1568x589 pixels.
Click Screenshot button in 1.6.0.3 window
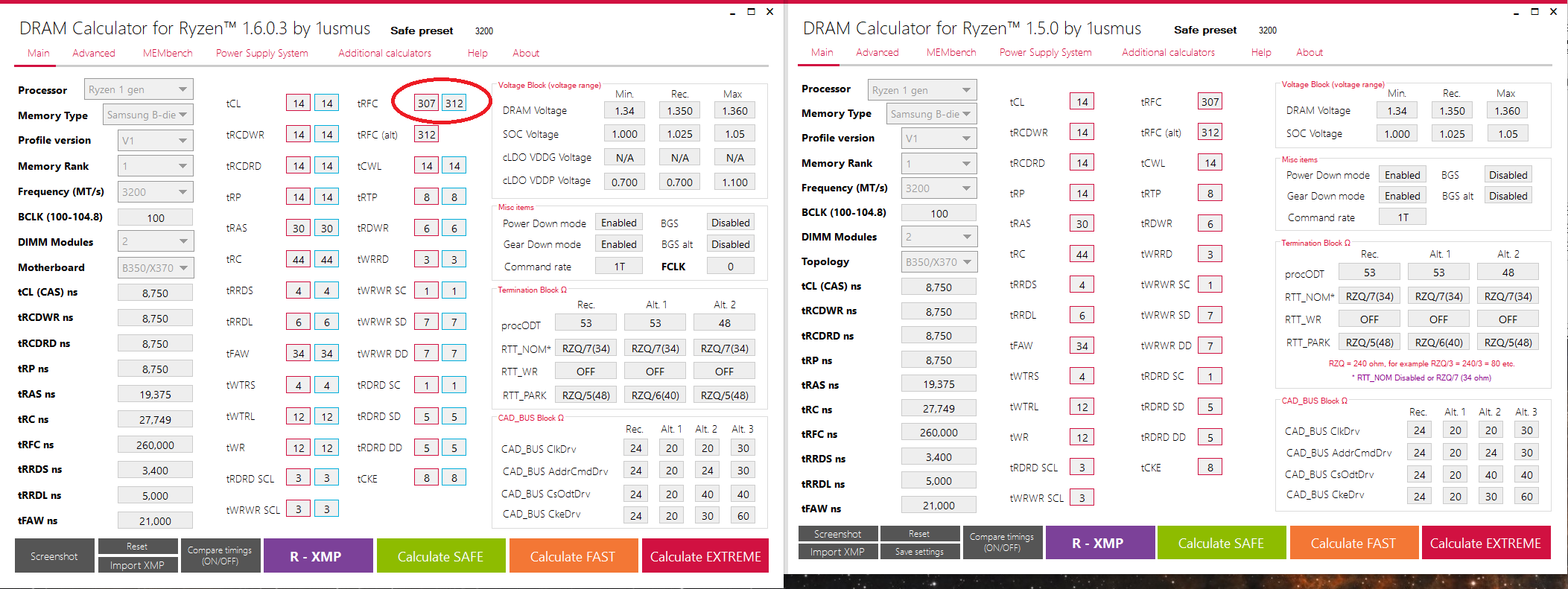click(54, 556)
